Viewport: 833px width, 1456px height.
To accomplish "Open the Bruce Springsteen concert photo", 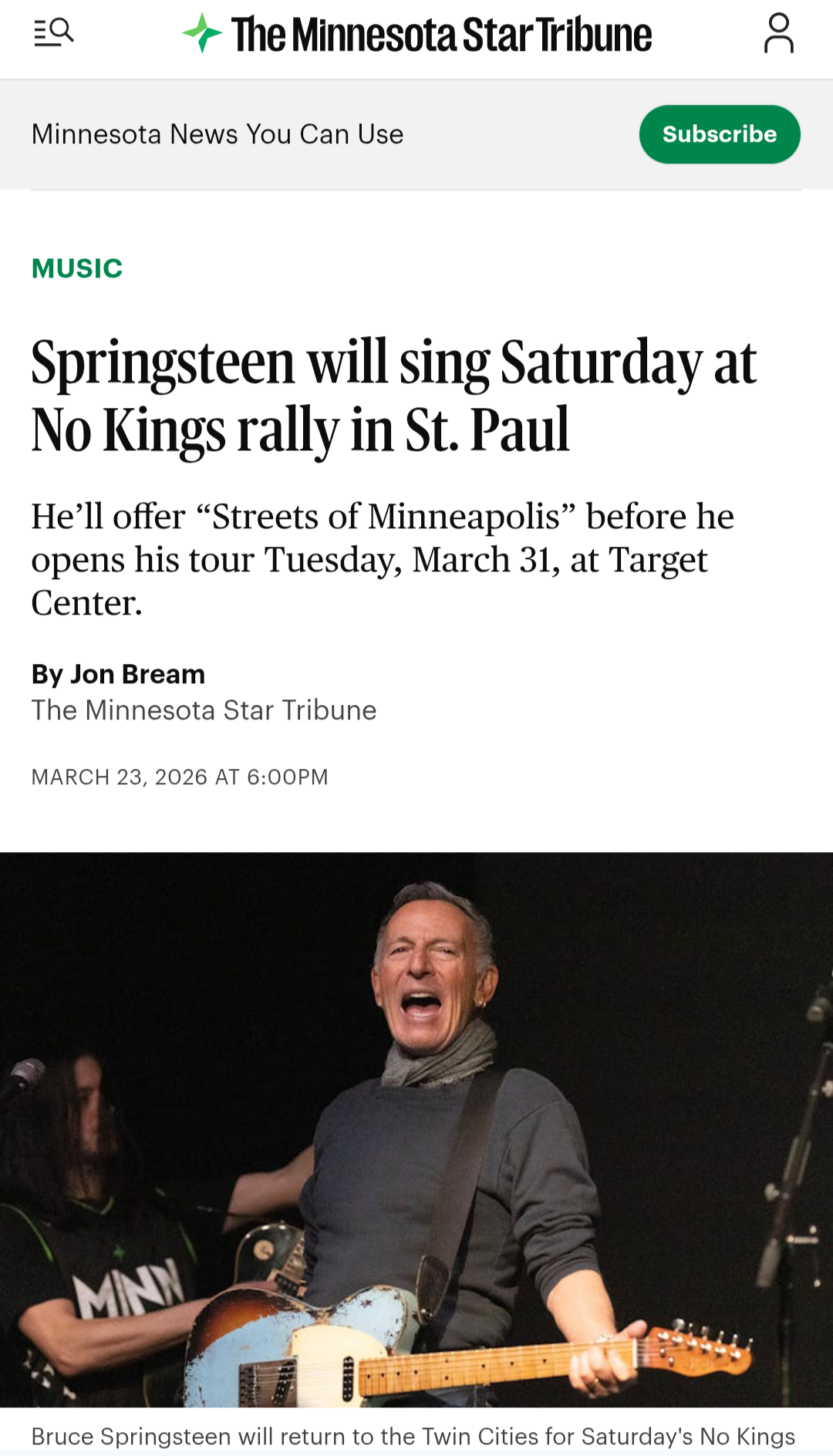I will click(x=416, y=1129).
